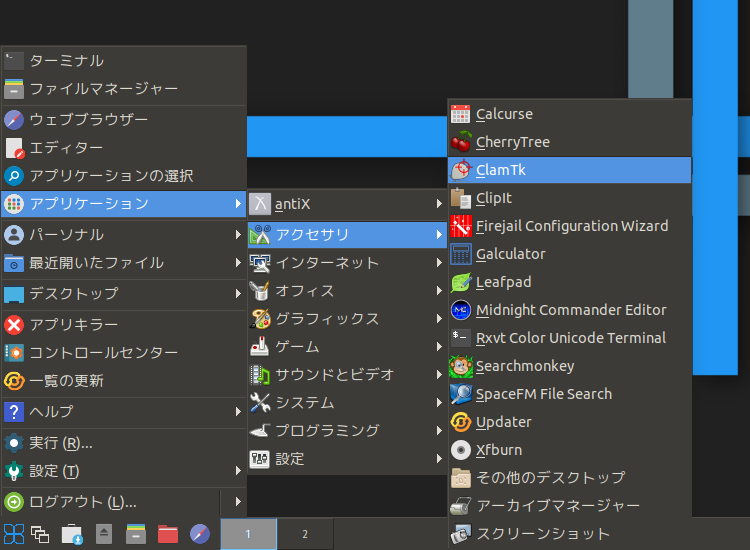This screenshot has width=750, height=550.
Task: Open 一覧の更新 entry
Action: [x=124, y=381]
